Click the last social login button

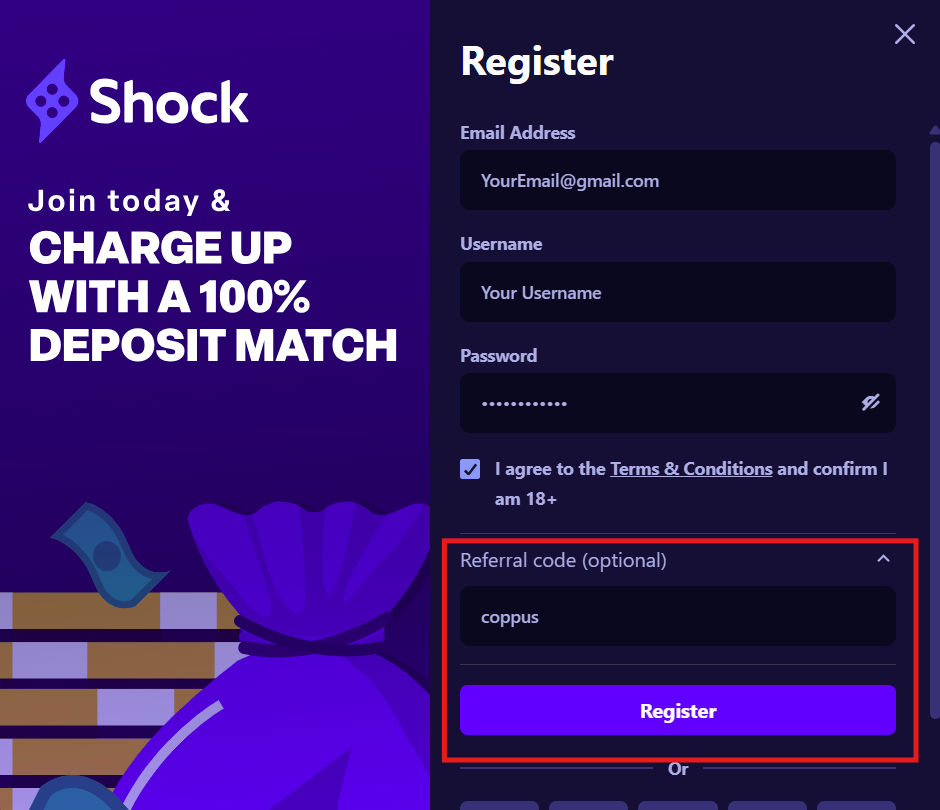(856, 804)
